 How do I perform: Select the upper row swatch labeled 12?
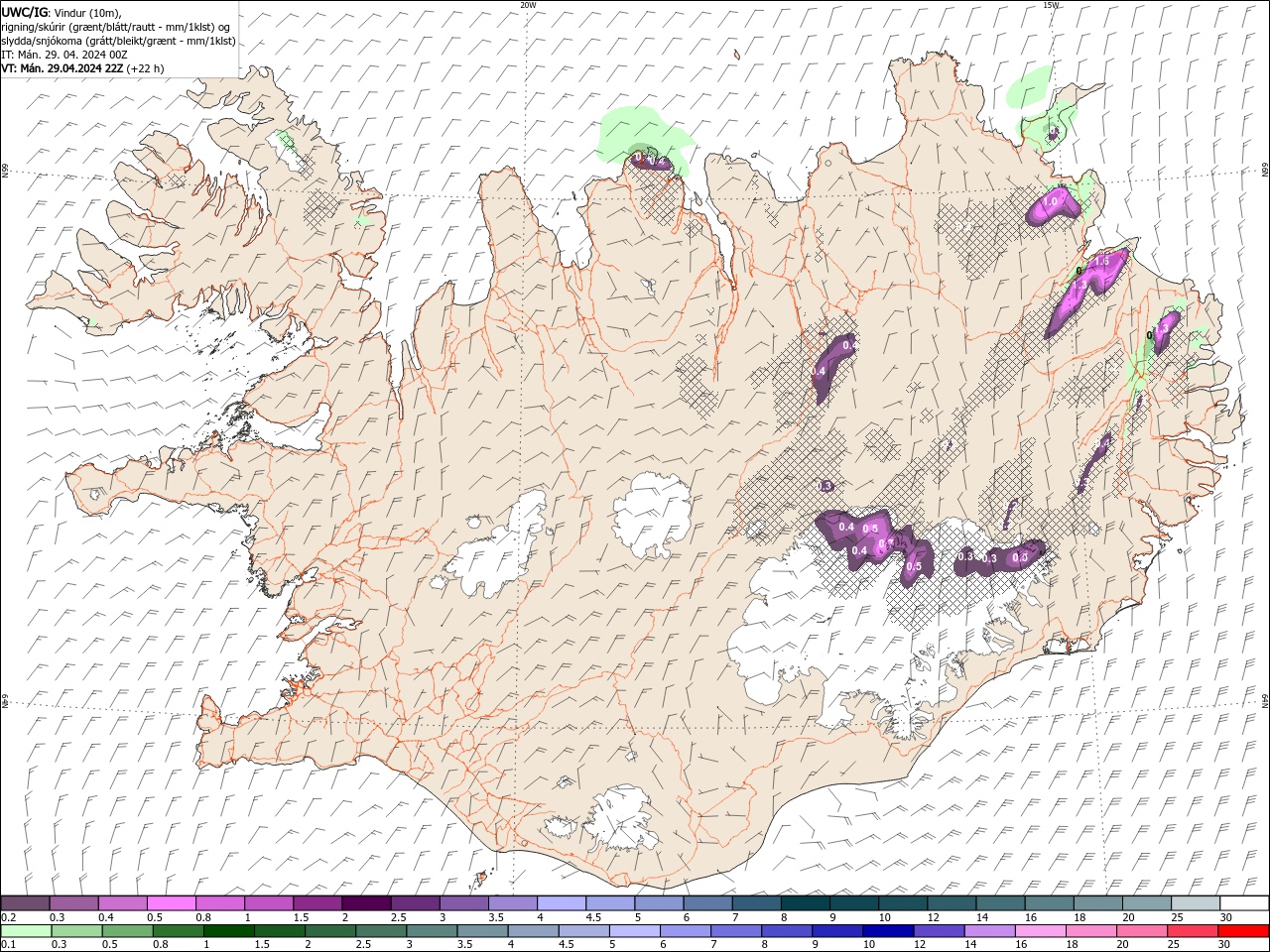point(952,903)
